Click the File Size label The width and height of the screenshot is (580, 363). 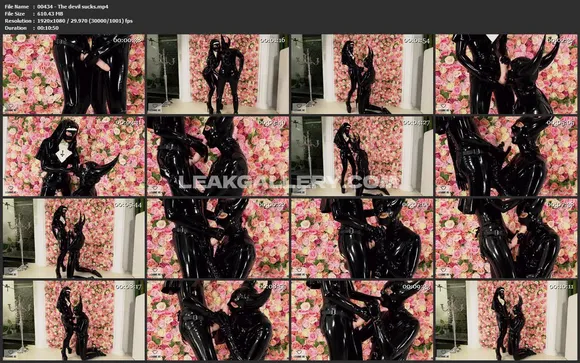(x=15, y=14)
